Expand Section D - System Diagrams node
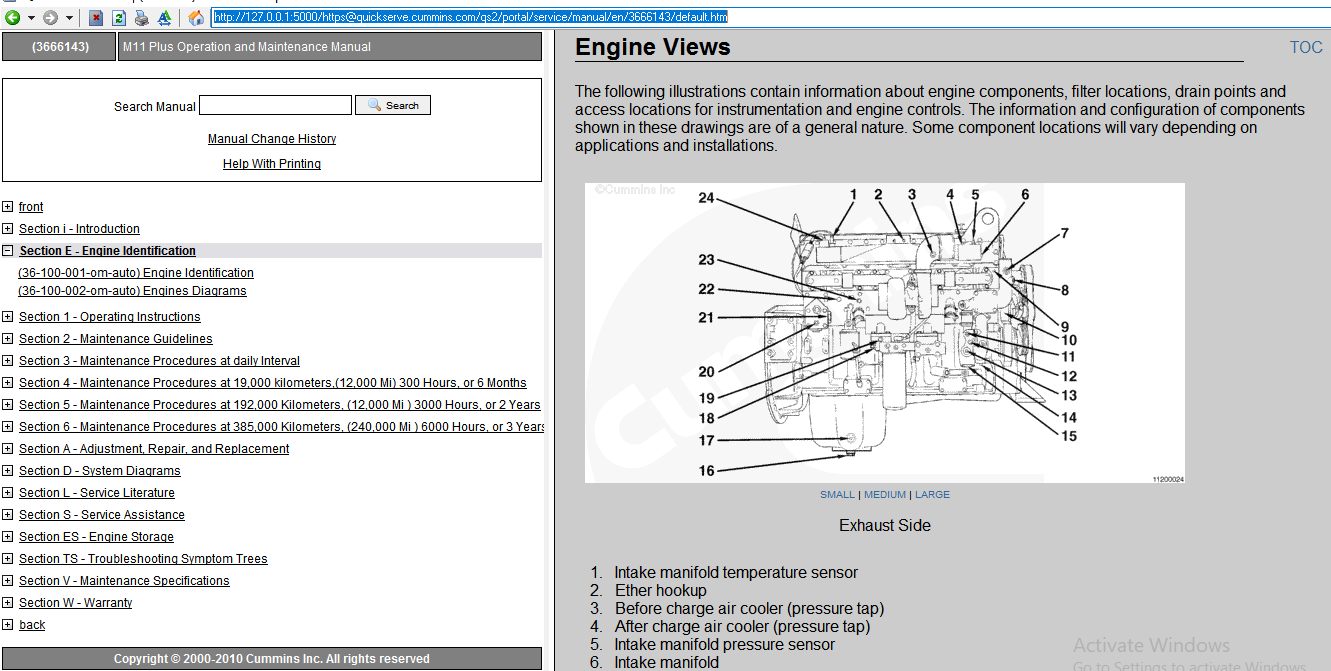This screenshot has width=1331, height=671. pos(8,471)
